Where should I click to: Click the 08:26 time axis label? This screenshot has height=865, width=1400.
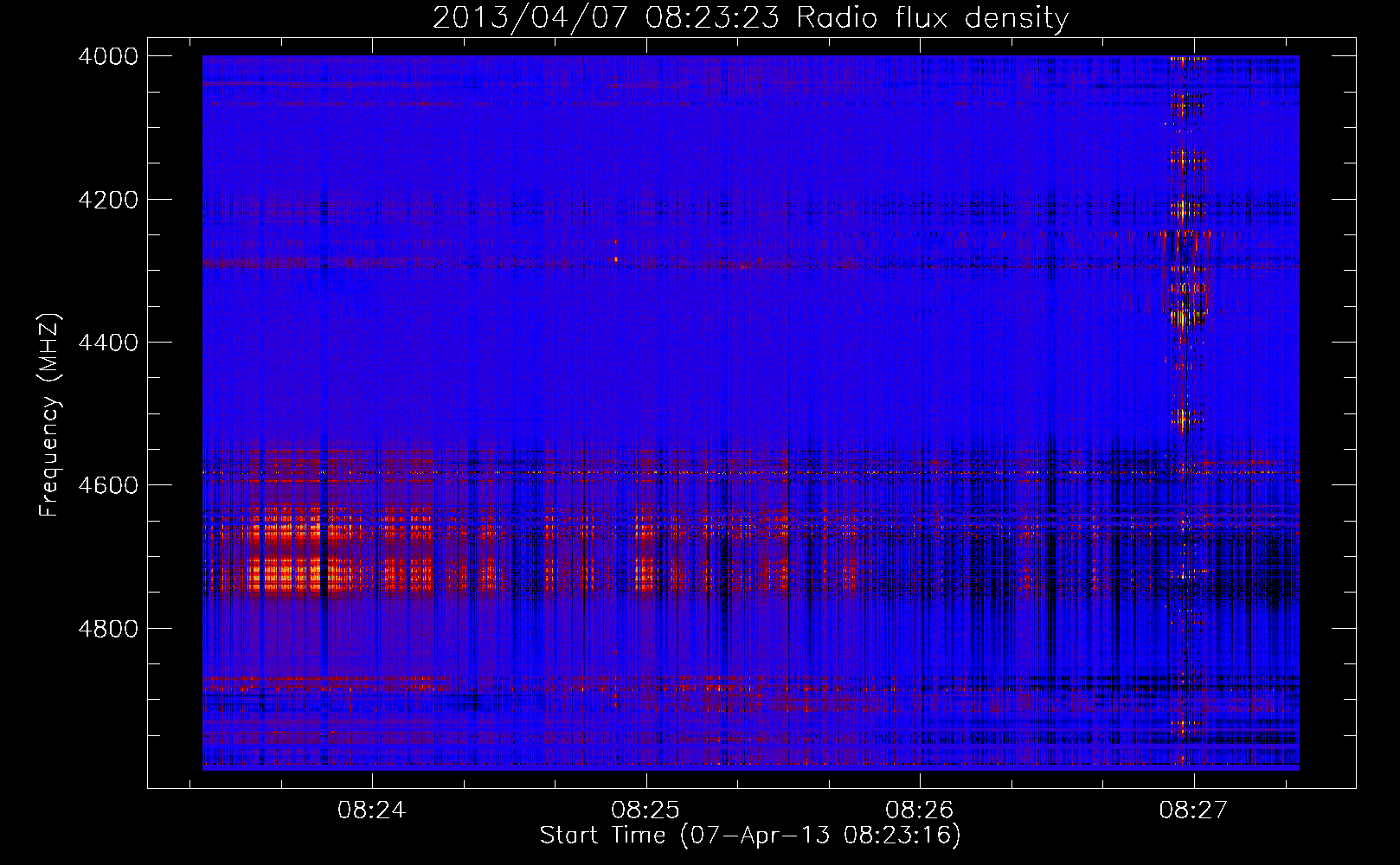point(920,811)
